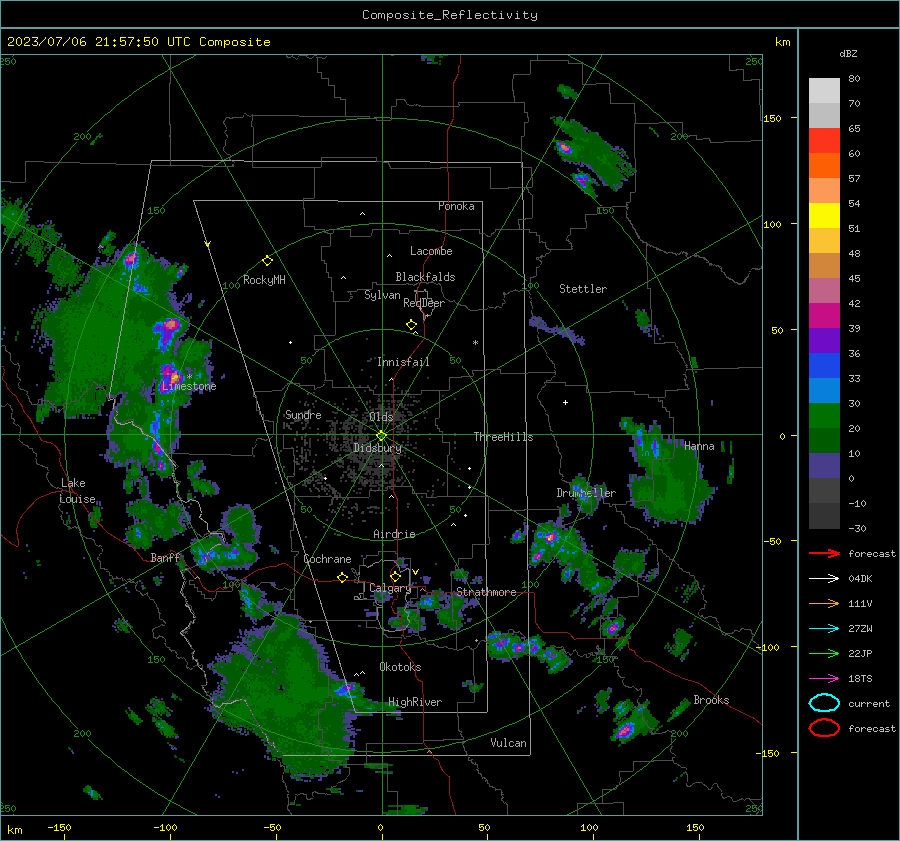
Task: Select the magenta swatch below 42 dBZ
Action: tap(824, 315)
